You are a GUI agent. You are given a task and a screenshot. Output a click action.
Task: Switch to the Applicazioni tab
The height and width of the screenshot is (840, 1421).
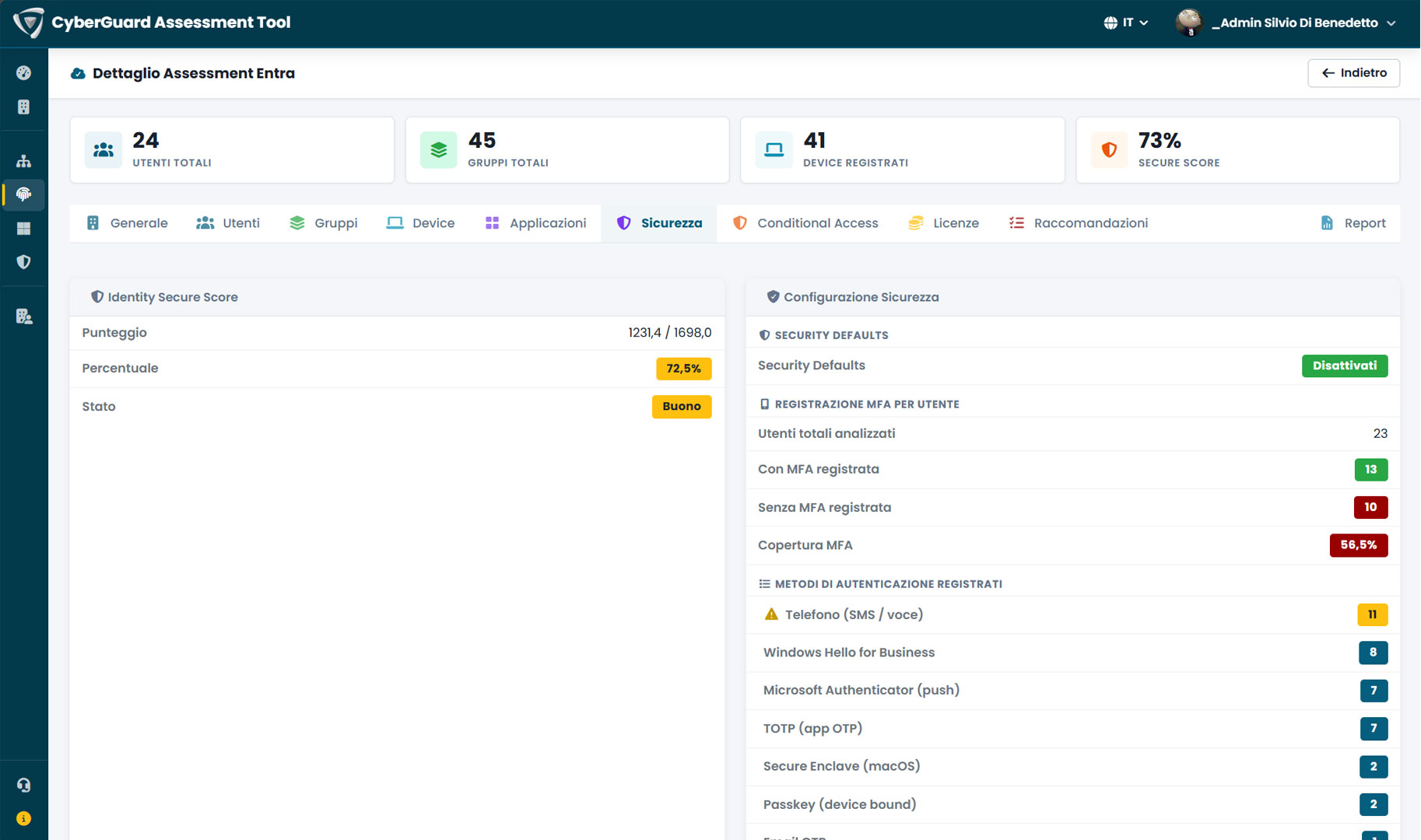pos(535,223)
